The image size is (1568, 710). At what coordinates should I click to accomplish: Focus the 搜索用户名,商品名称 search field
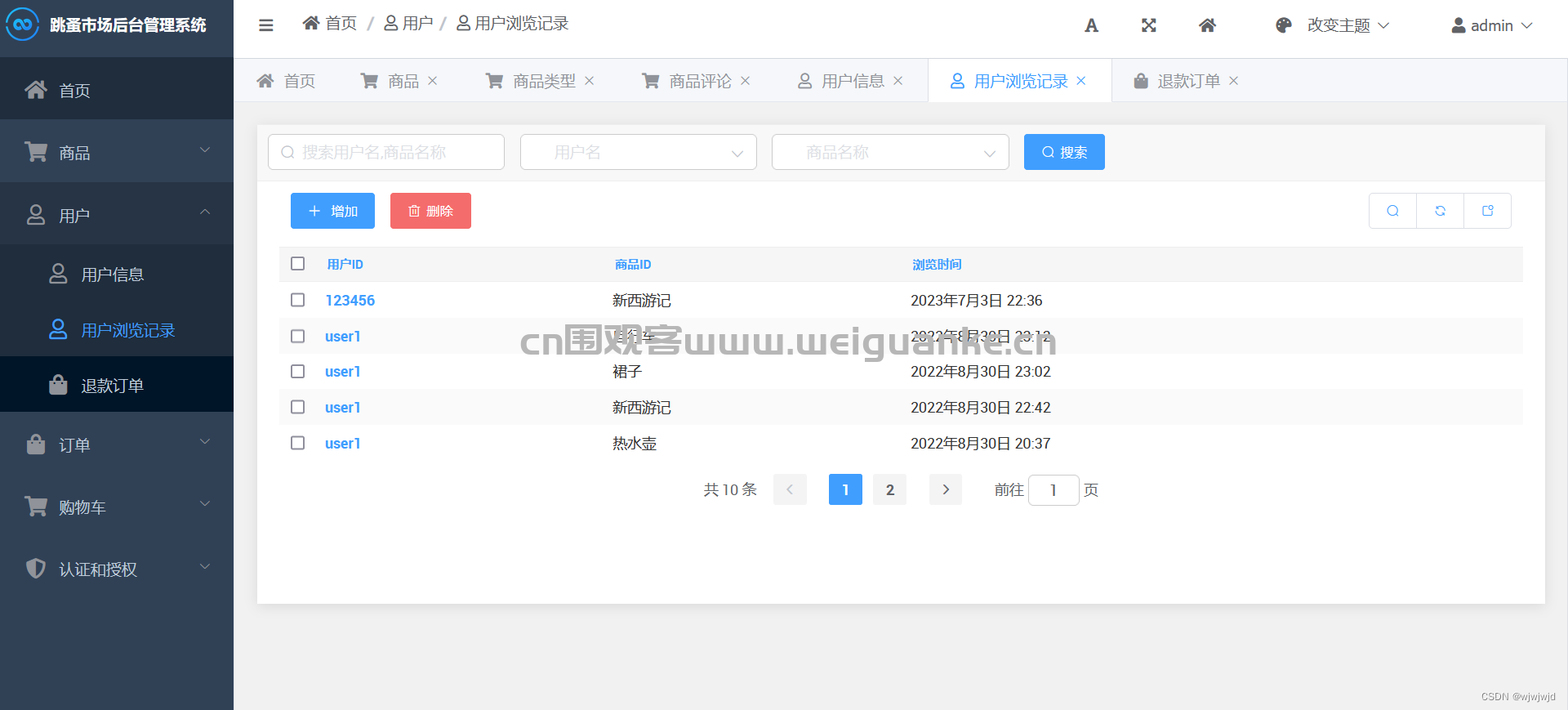385,152
